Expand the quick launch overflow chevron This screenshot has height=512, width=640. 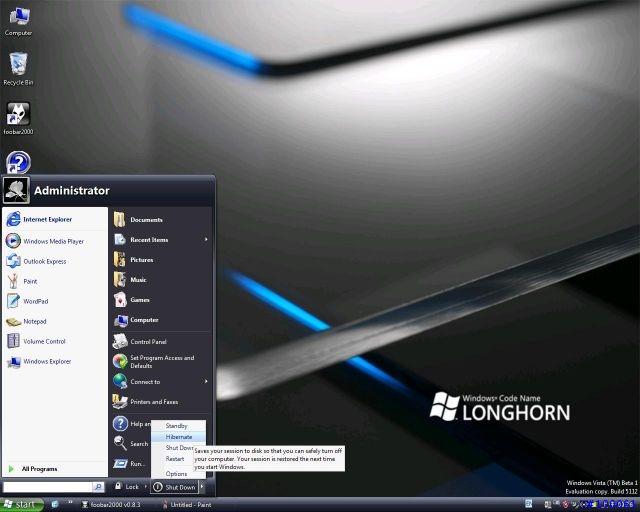70,503
